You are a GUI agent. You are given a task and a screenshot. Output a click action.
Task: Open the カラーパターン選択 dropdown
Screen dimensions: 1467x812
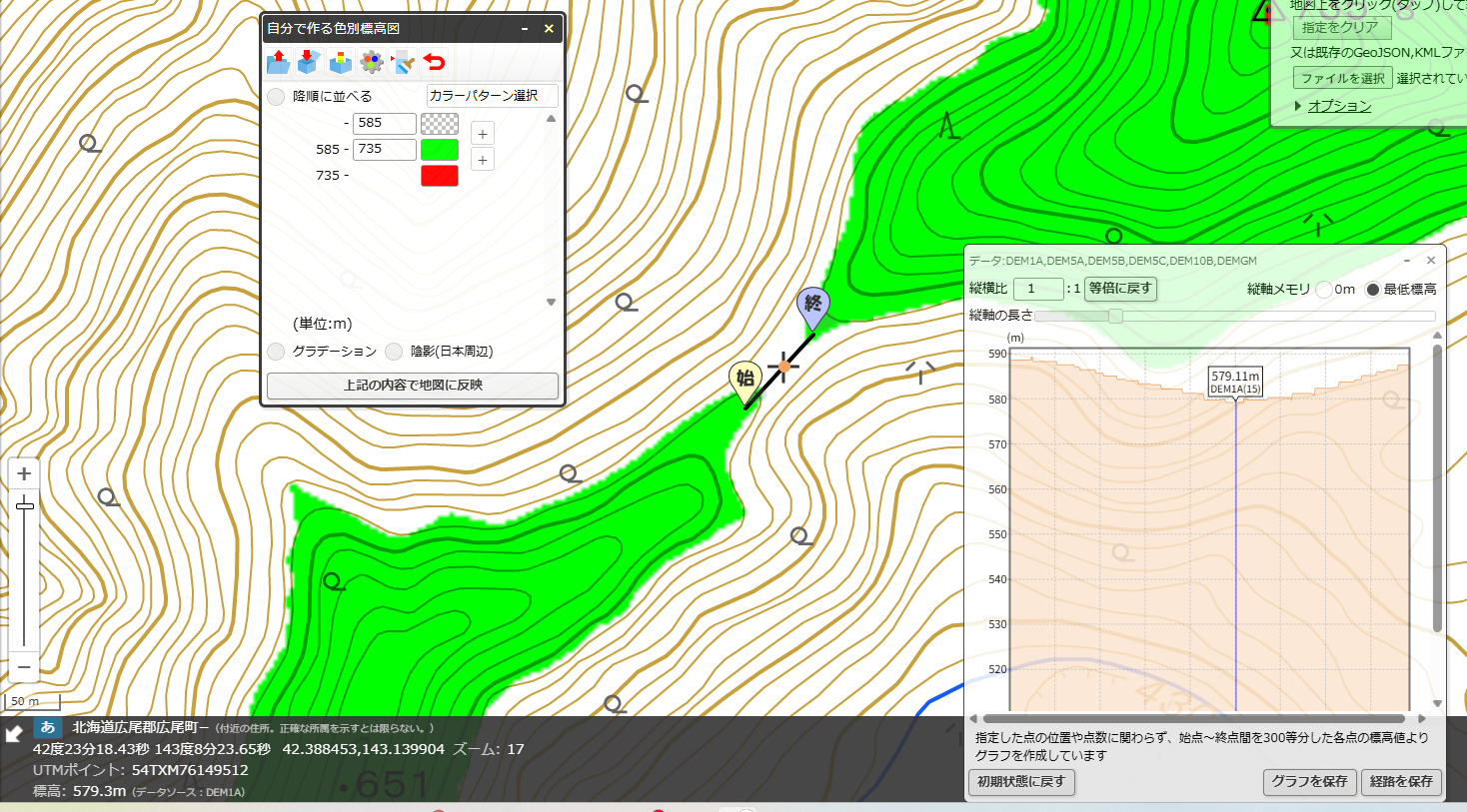point(492,96)
